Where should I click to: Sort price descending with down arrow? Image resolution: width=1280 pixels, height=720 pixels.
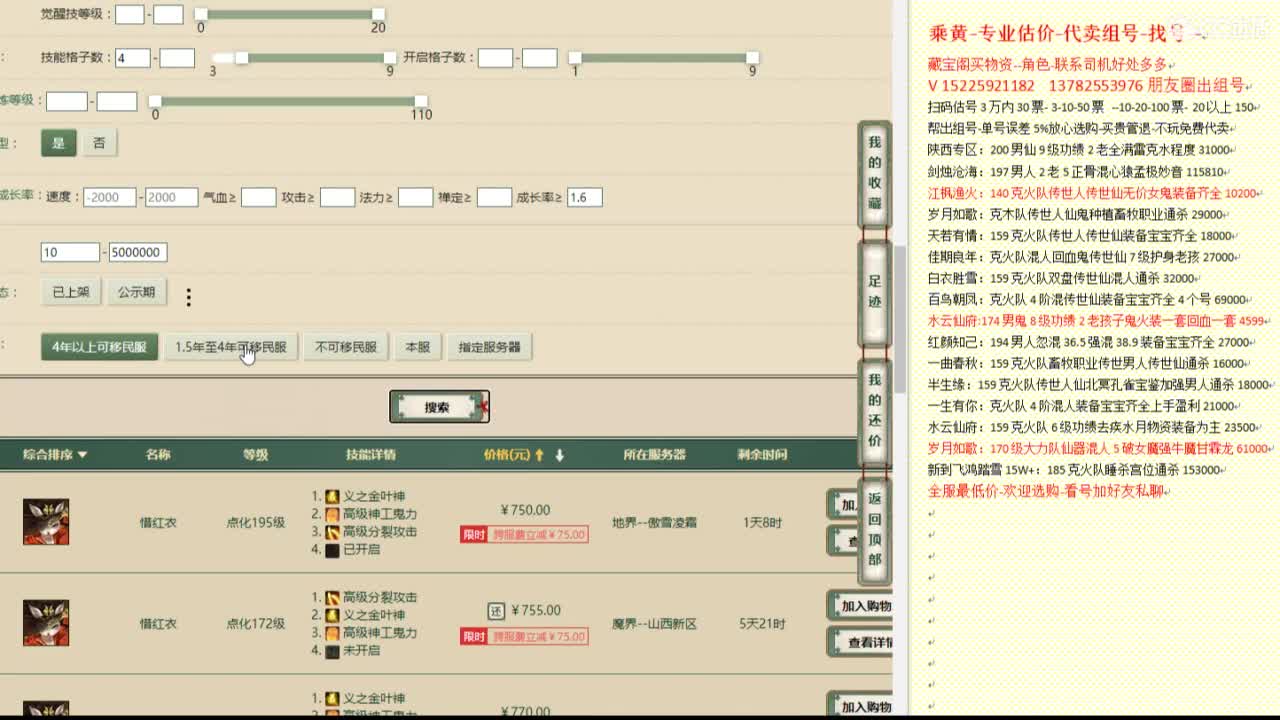(560, 455)
